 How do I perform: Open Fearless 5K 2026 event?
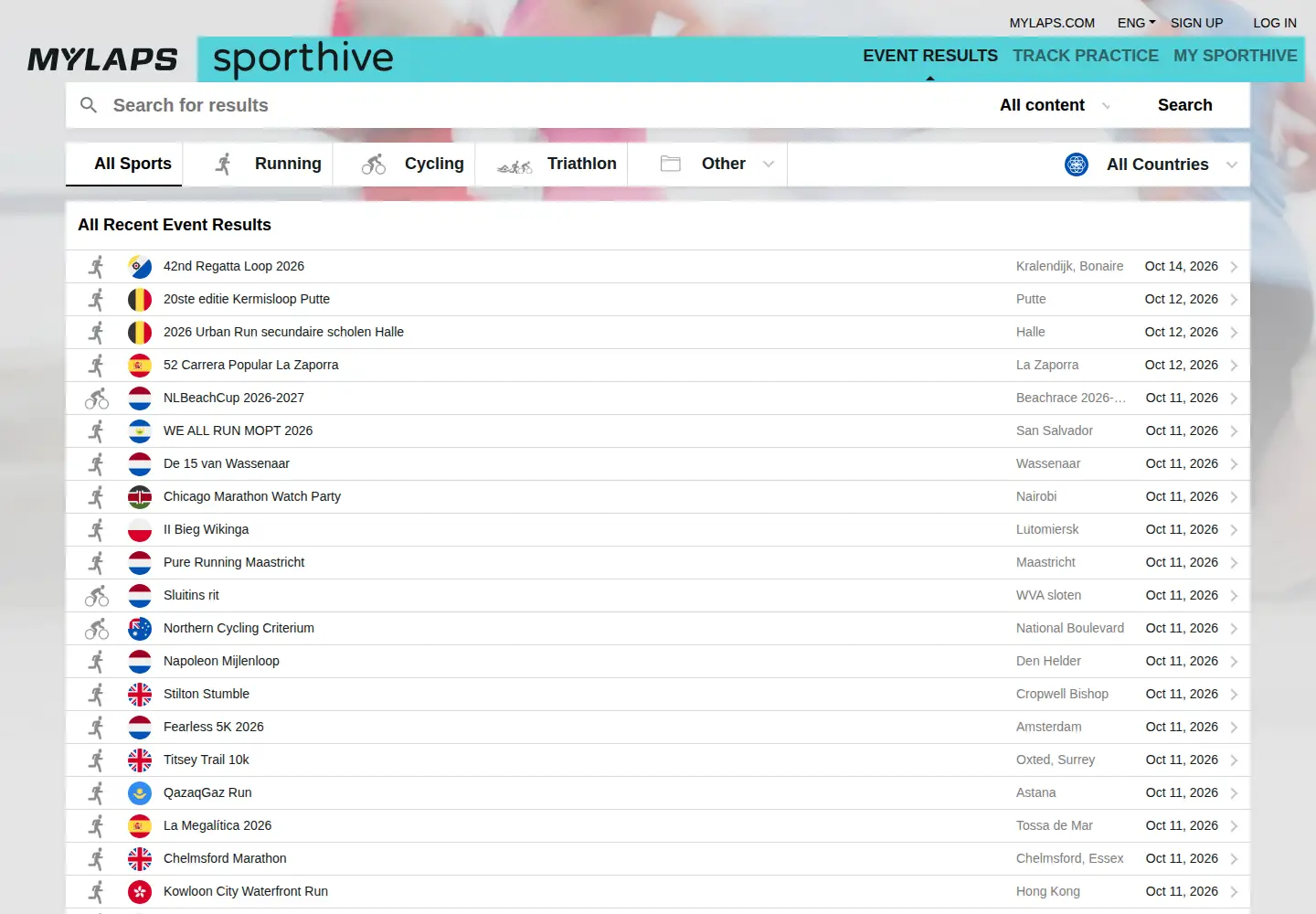(x=658, y=728)
